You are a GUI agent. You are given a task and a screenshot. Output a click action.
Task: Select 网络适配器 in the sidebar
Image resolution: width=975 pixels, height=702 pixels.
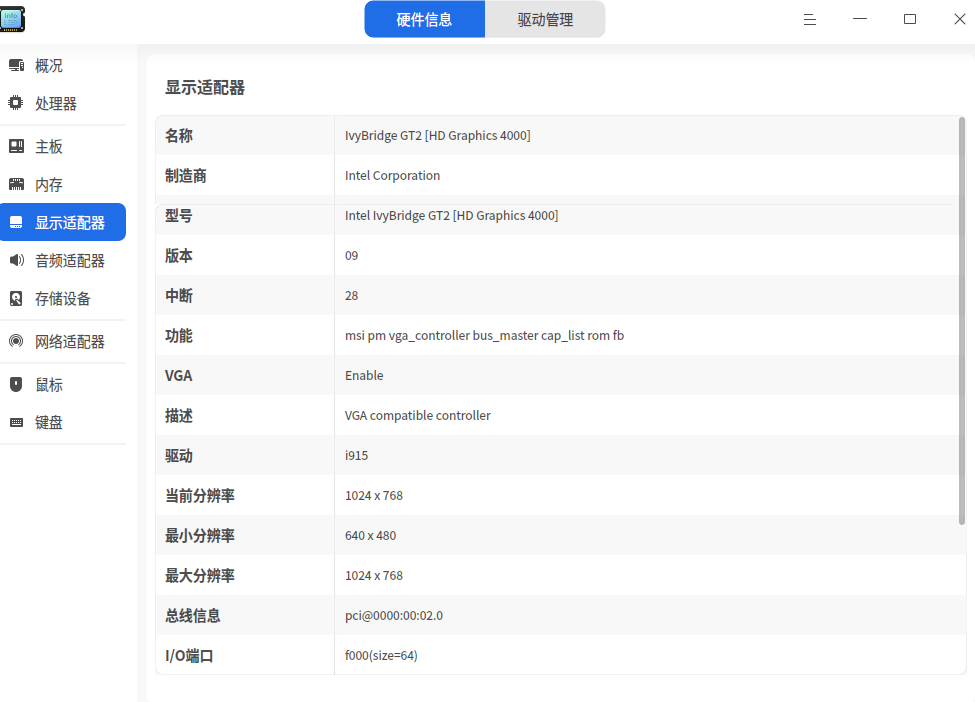click(63, 341)
